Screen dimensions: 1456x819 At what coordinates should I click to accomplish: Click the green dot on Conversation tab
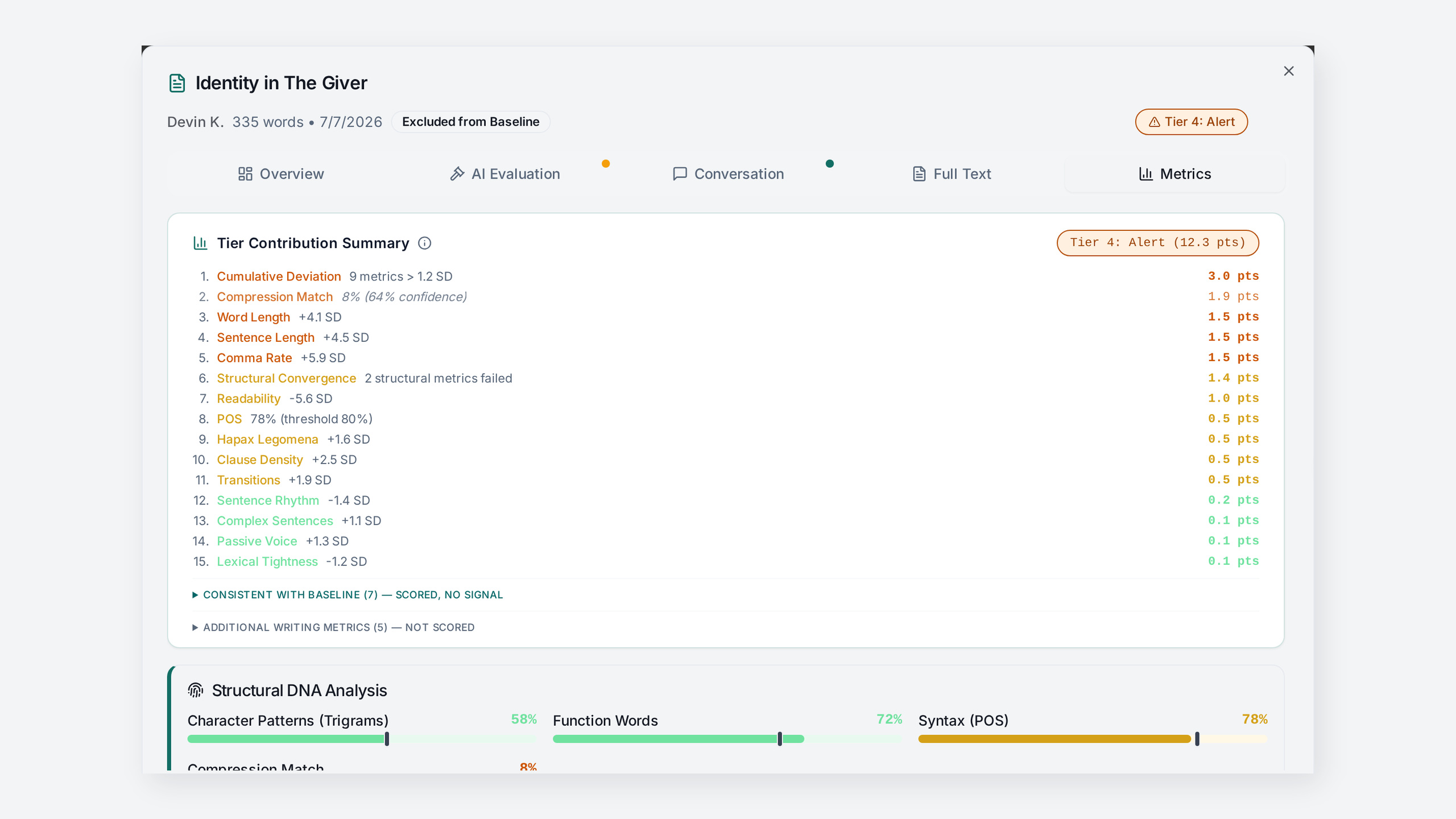pyautogui.click(x=830, y=164)
